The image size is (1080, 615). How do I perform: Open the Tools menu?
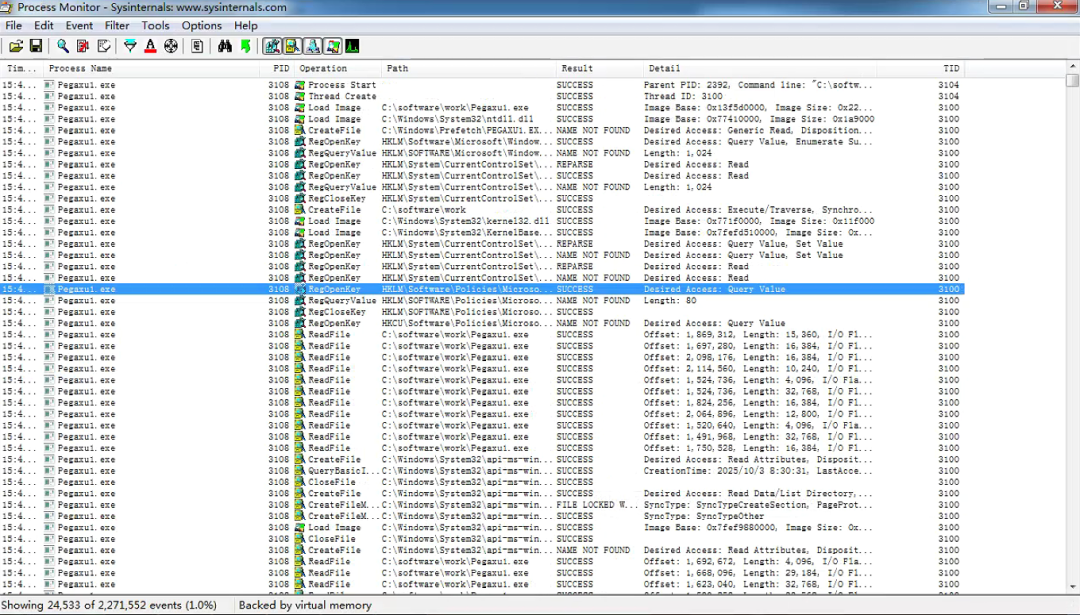click(x=156, y=25)
